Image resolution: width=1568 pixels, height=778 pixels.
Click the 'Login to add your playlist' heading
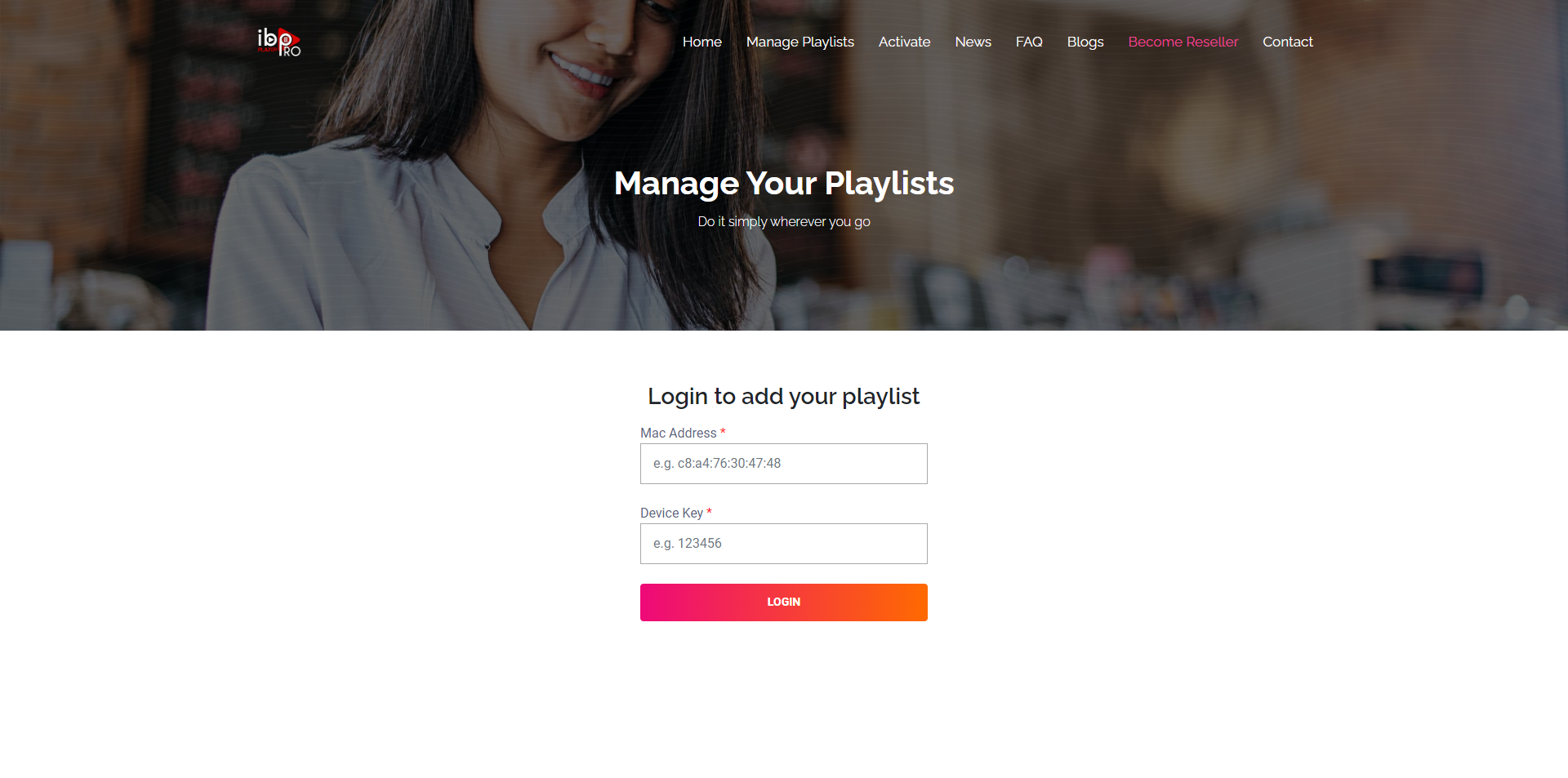coord(784,396)
